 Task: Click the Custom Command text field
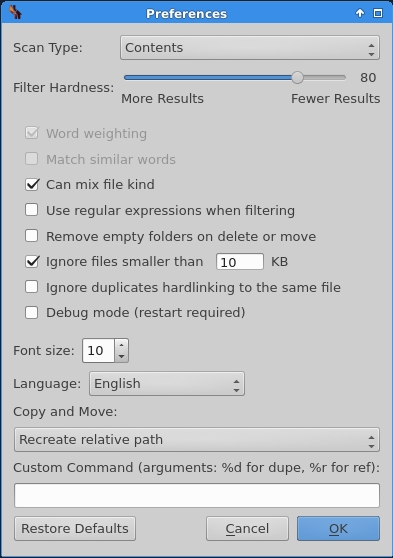[196, 495]
